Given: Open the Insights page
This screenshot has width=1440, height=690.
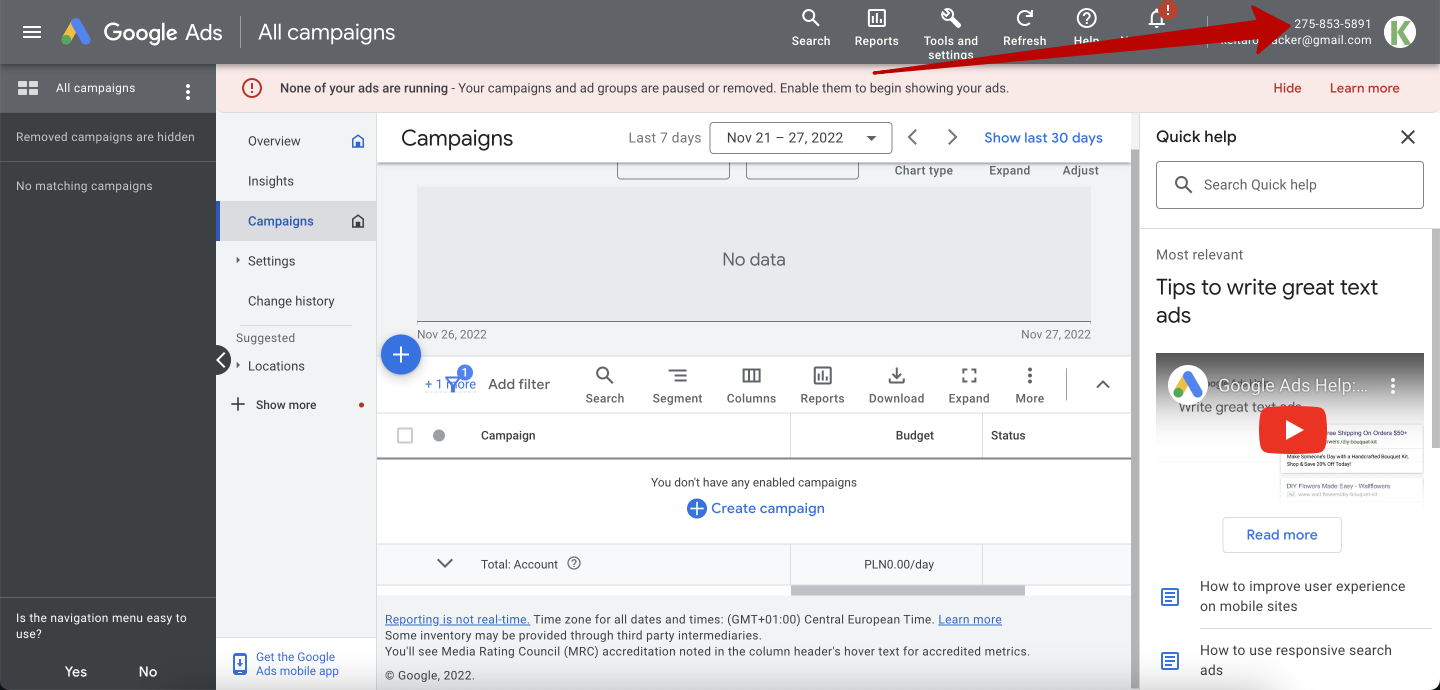Looking at the screenshot, I should [271, 181].
